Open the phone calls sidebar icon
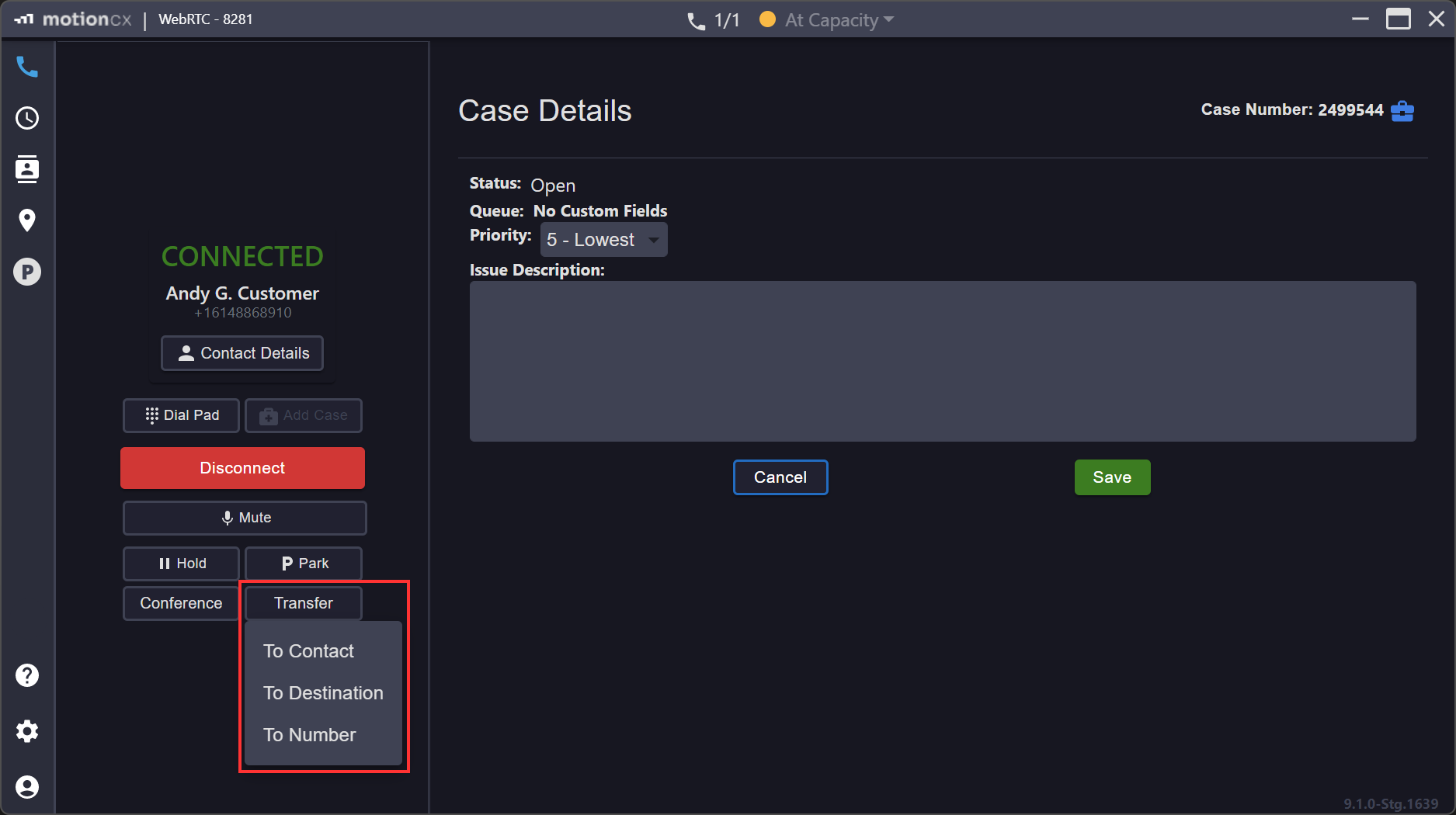The width and height of the screenshot is (1456, 815). (27, 68)
